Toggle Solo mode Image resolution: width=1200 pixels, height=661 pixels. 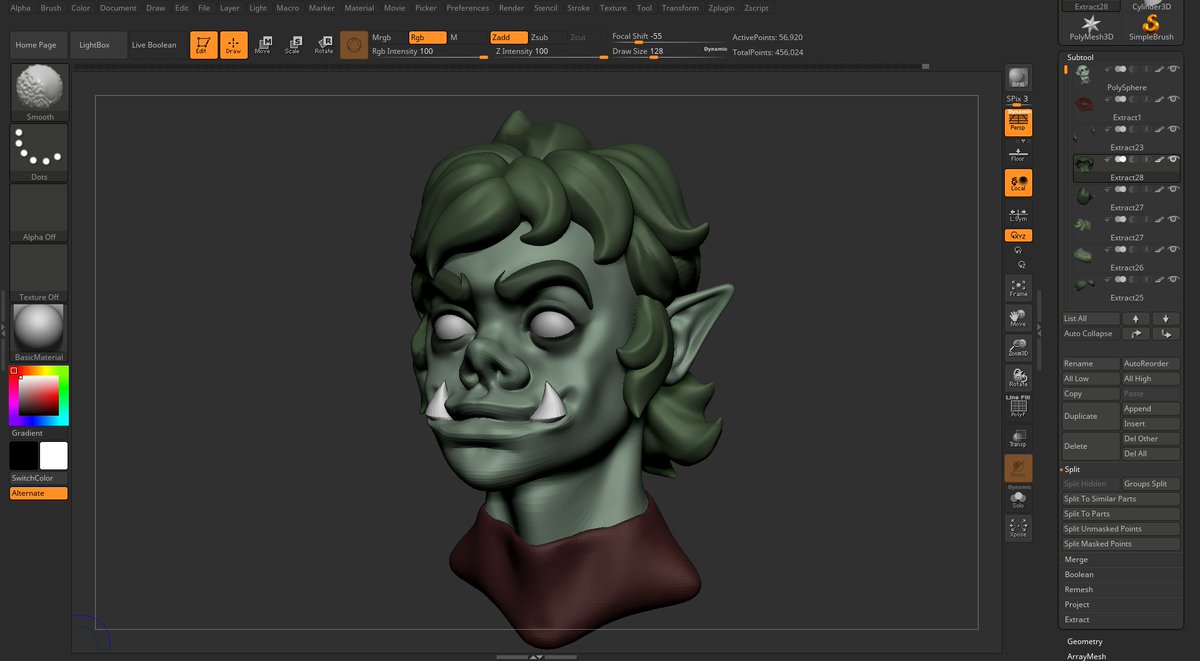pos(1018,498)
